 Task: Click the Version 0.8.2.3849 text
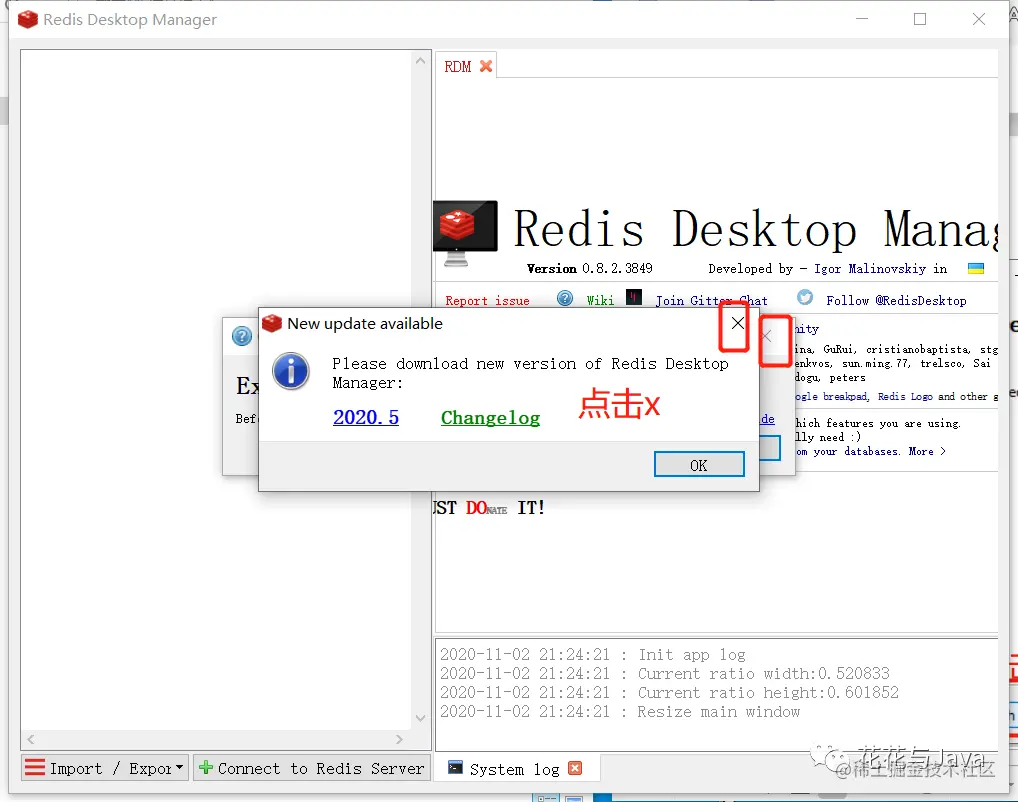590,269
